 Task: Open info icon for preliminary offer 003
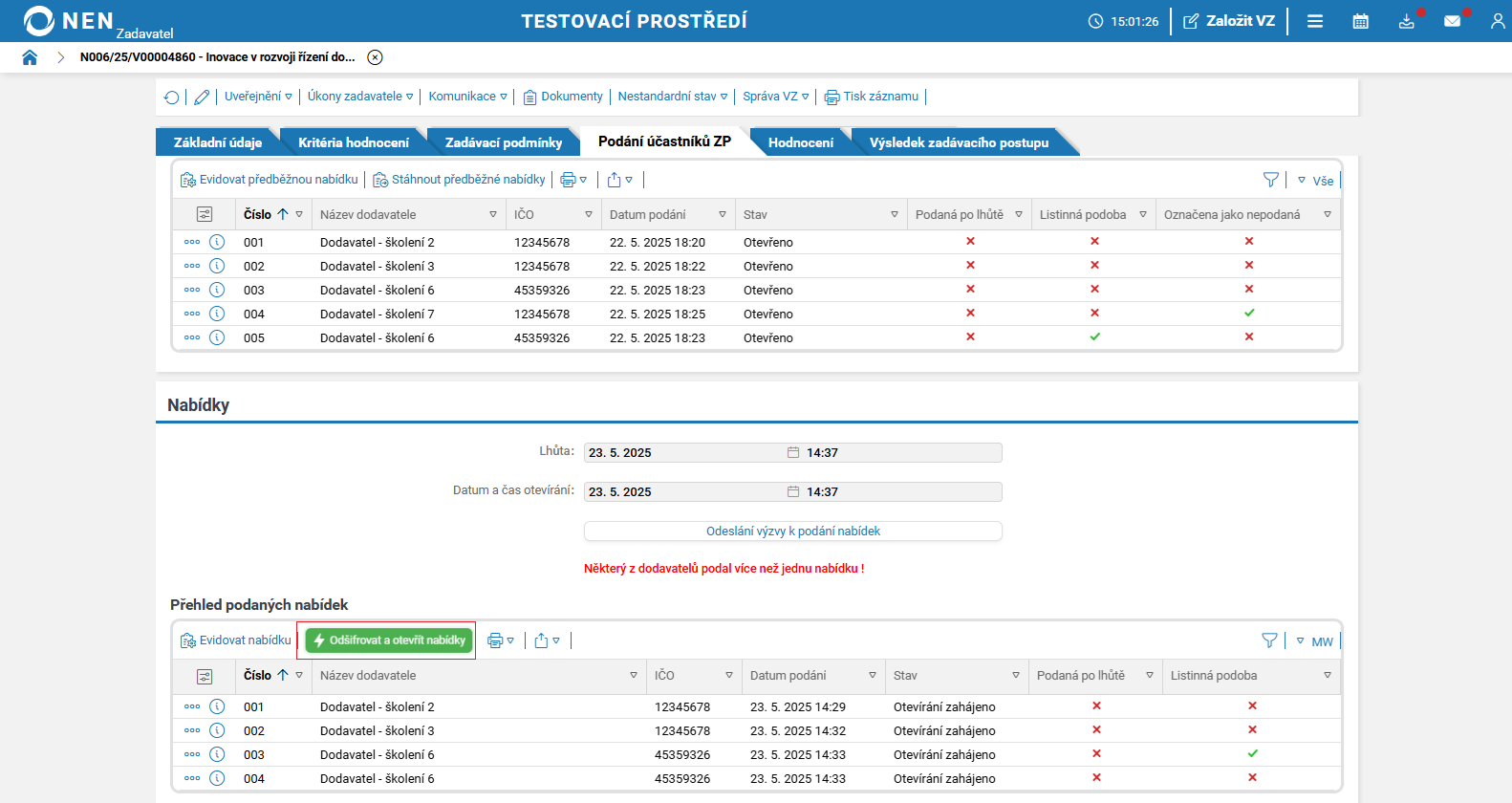[x=217, y=290]
